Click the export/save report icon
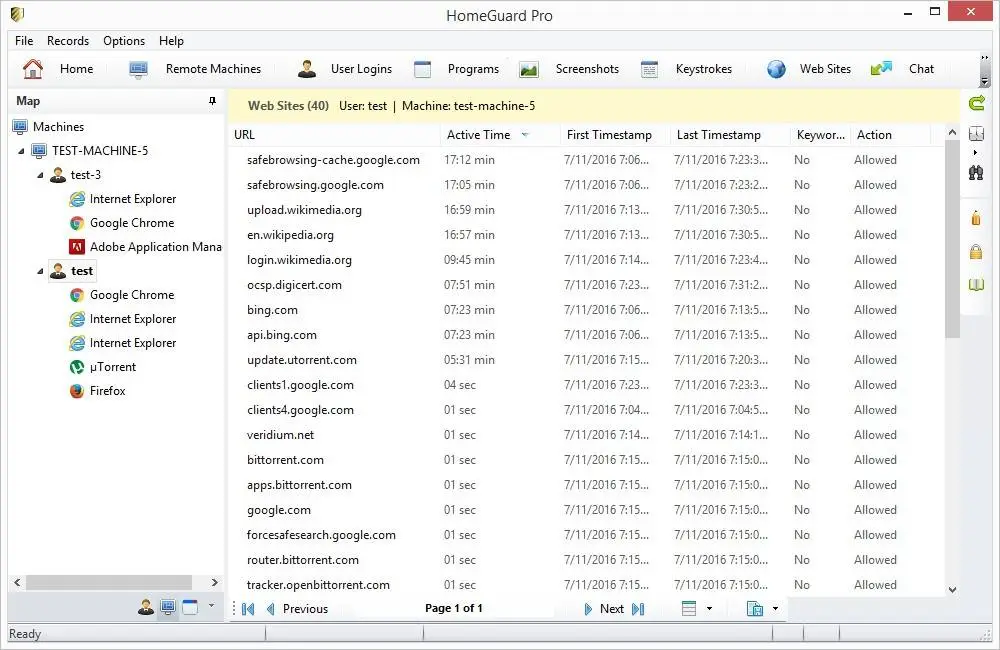This screenshot has height=650, width=1000. 755,609
